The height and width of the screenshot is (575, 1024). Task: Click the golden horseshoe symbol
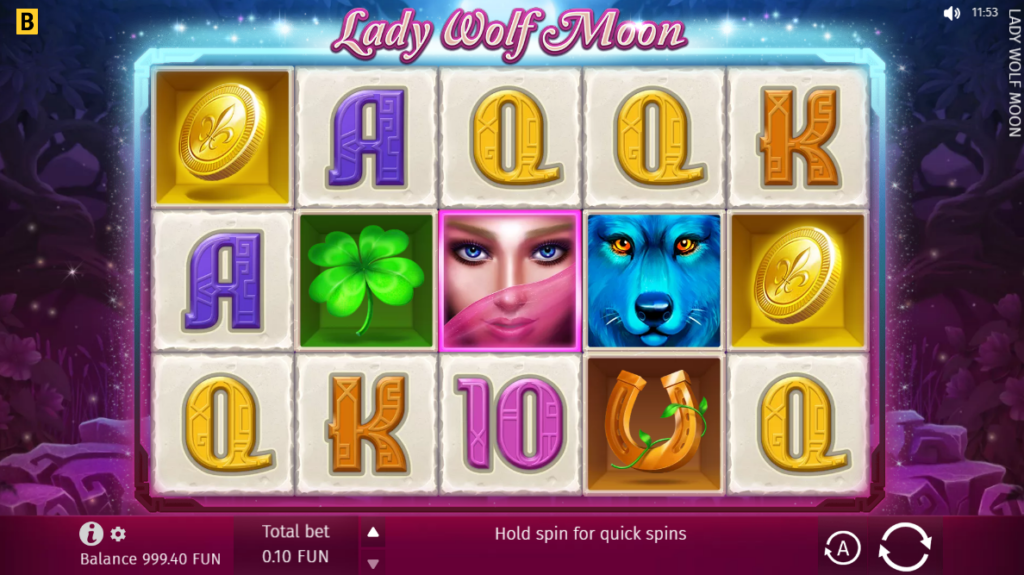(x=654, y=424)
